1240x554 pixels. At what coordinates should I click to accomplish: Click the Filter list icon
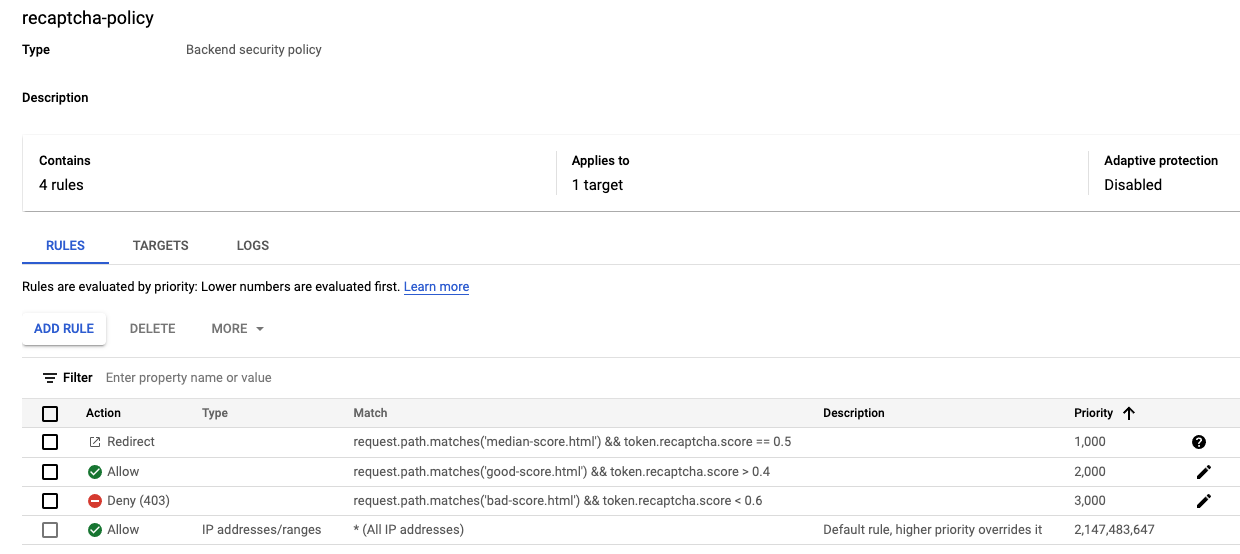coord(49,378)
